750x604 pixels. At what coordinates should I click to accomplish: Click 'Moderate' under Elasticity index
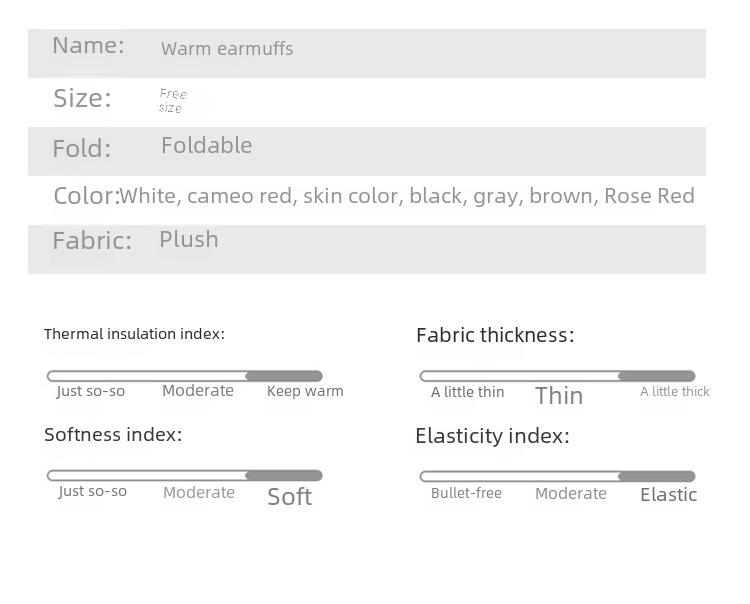571,494
